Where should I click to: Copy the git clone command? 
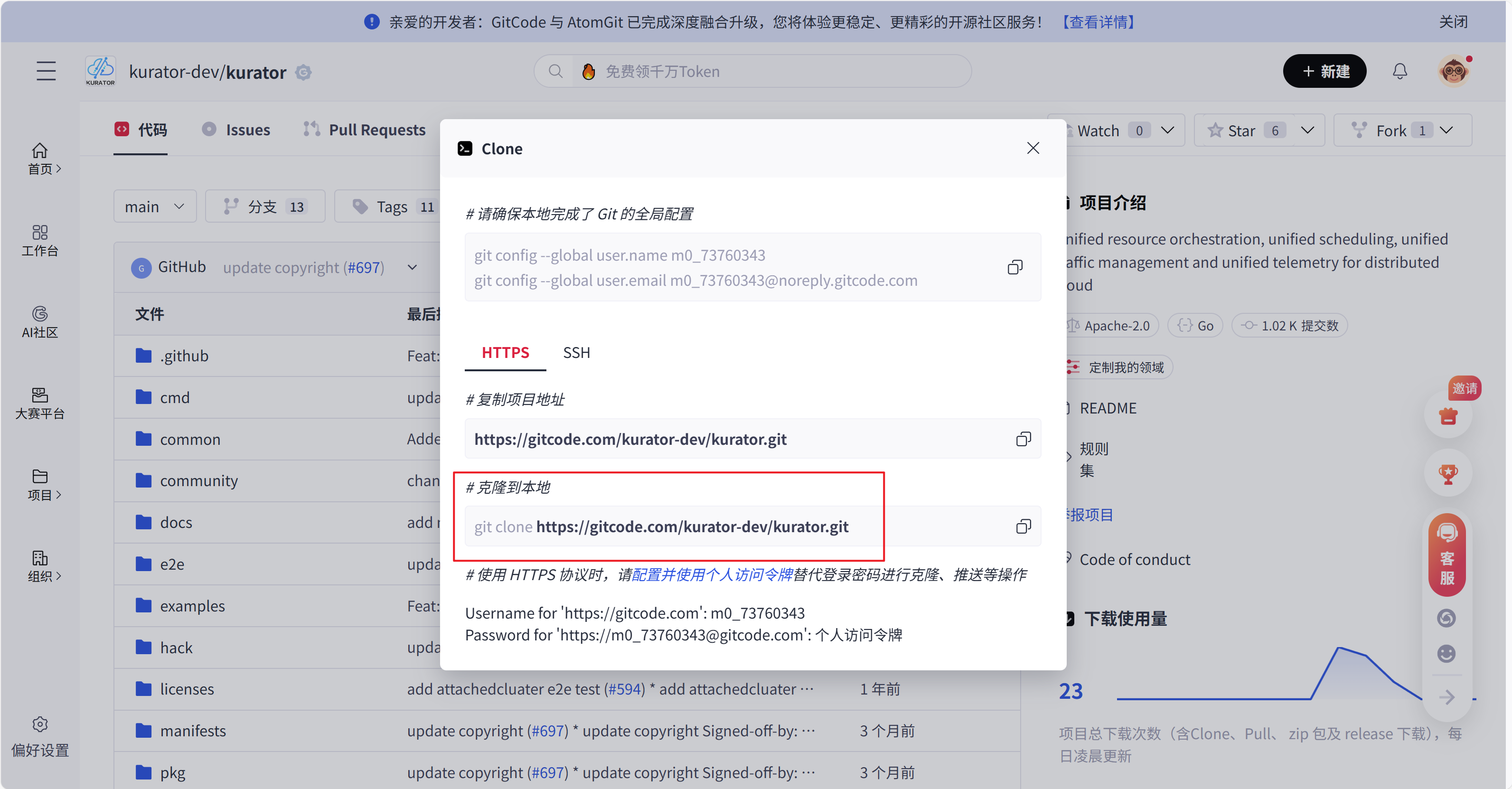1024,526
